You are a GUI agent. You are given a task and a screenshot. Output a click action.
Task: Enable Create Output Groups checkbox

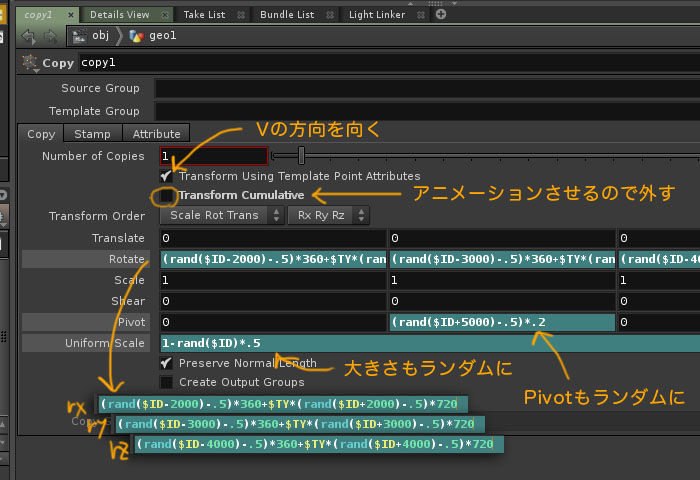(x=167, y=382)
